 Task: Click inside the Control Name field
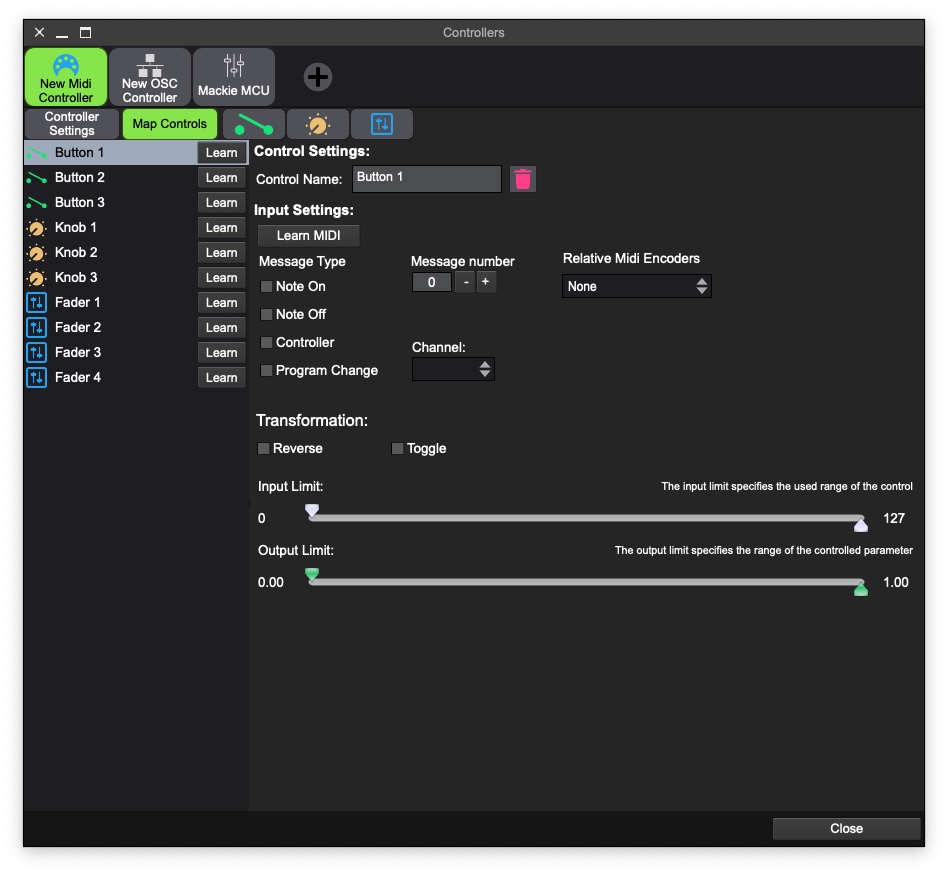(428, 178)
